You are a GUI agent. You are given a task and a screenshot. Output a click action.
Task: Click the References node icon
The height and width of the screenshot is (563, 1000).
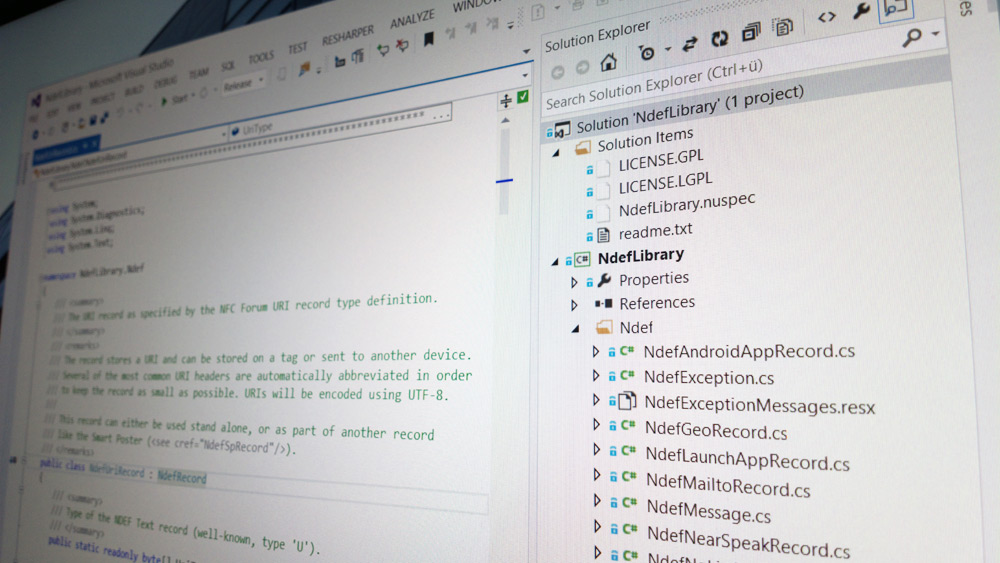point(603,303)
